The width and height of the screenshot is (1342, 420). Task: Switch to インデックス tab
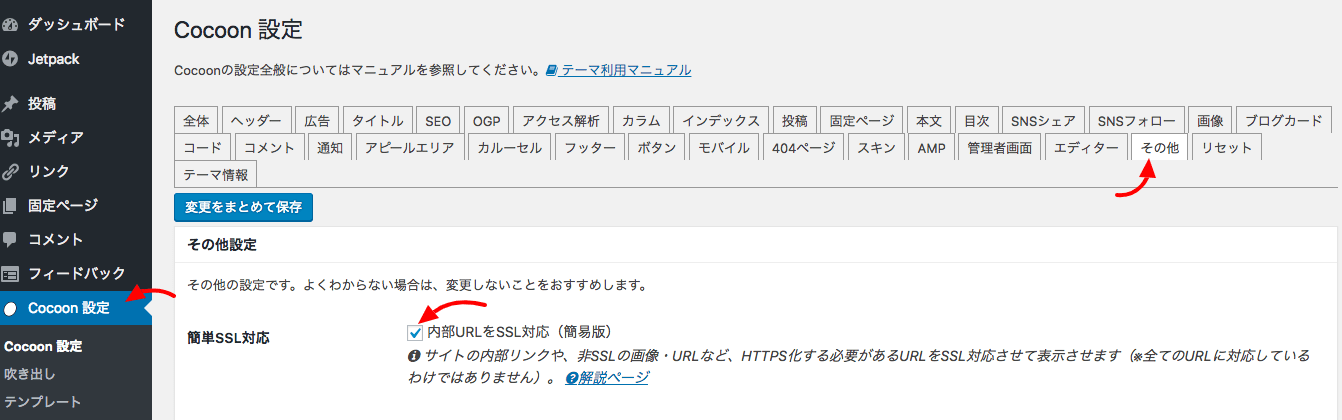721,120
